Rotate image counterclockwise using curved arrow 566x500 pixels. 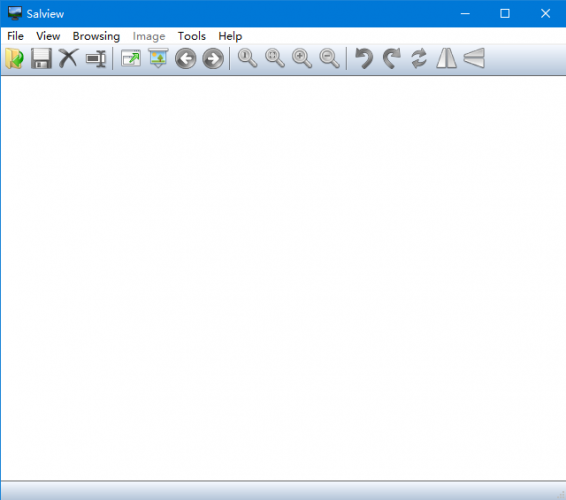coord(364,58)
